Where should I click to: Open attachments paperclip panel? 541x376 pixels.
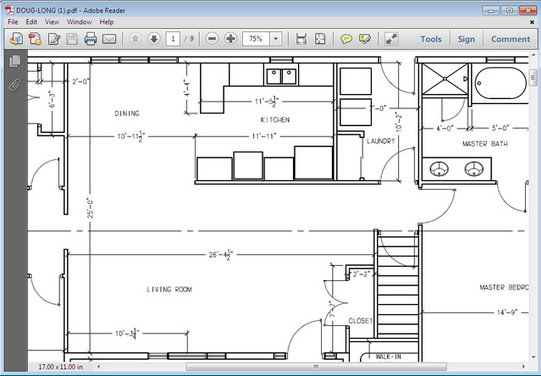pyautogui.click(x=15, y=85)
